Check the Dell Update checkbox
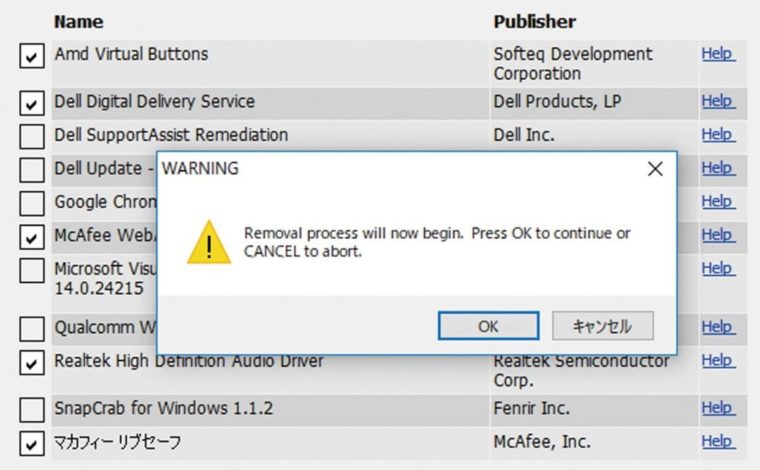Screen dimensions: 760x470 32,170
